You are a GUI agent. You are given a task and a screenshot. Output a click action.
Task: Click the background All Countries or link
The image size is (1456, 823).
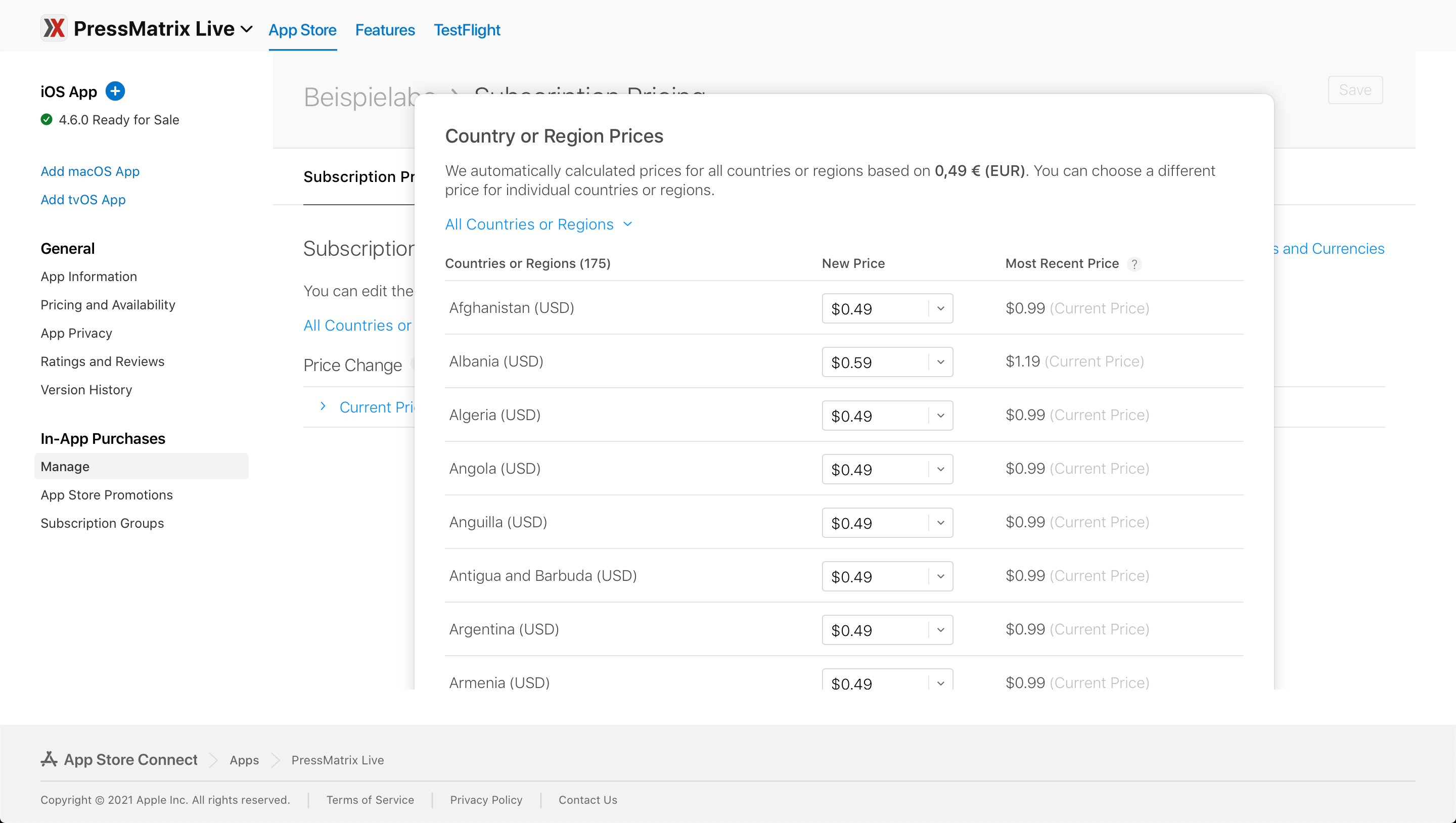pos(358,326)
